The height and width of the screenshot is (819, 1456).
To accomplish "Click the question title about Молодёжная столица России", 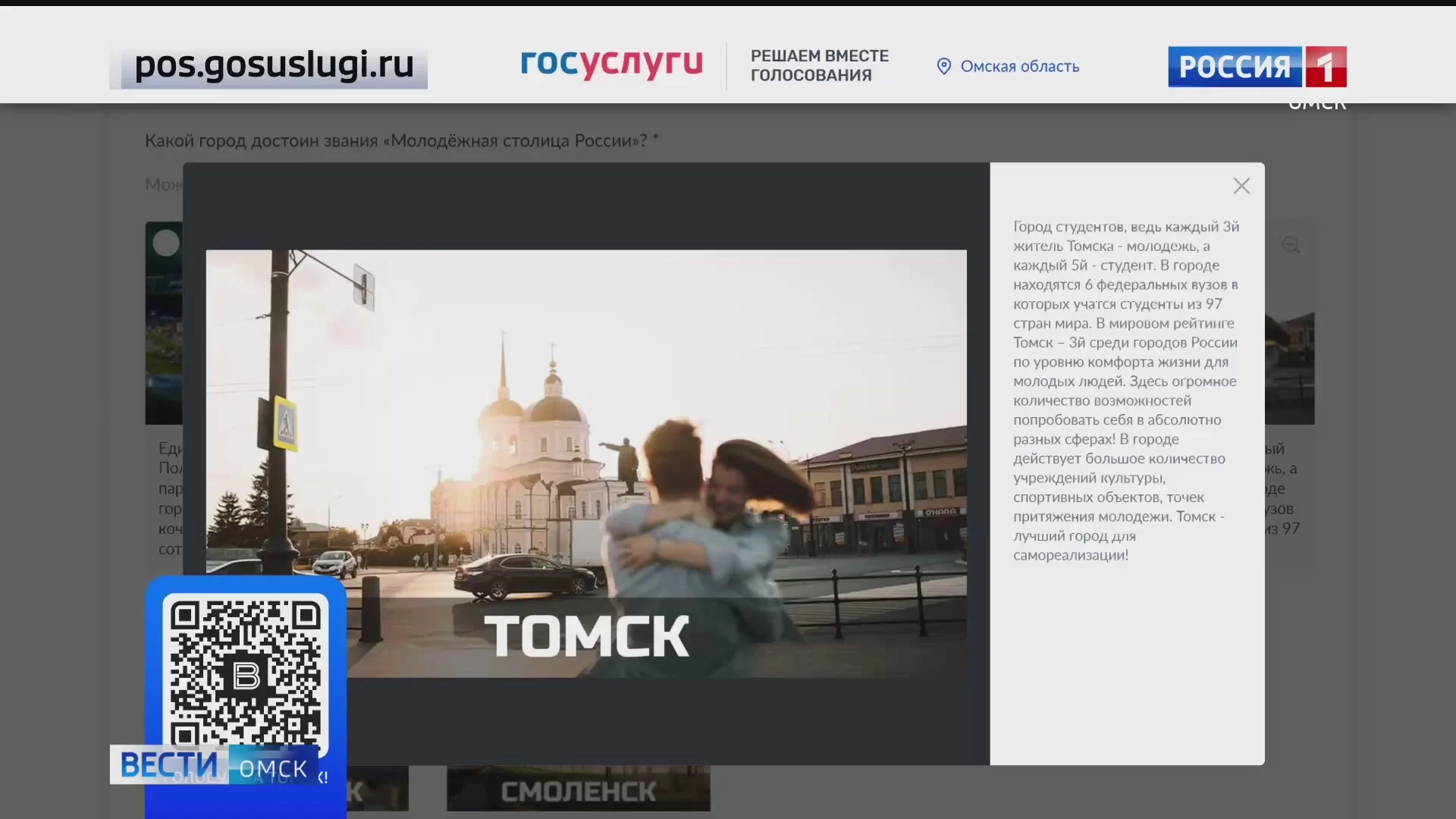I will 400,140.
